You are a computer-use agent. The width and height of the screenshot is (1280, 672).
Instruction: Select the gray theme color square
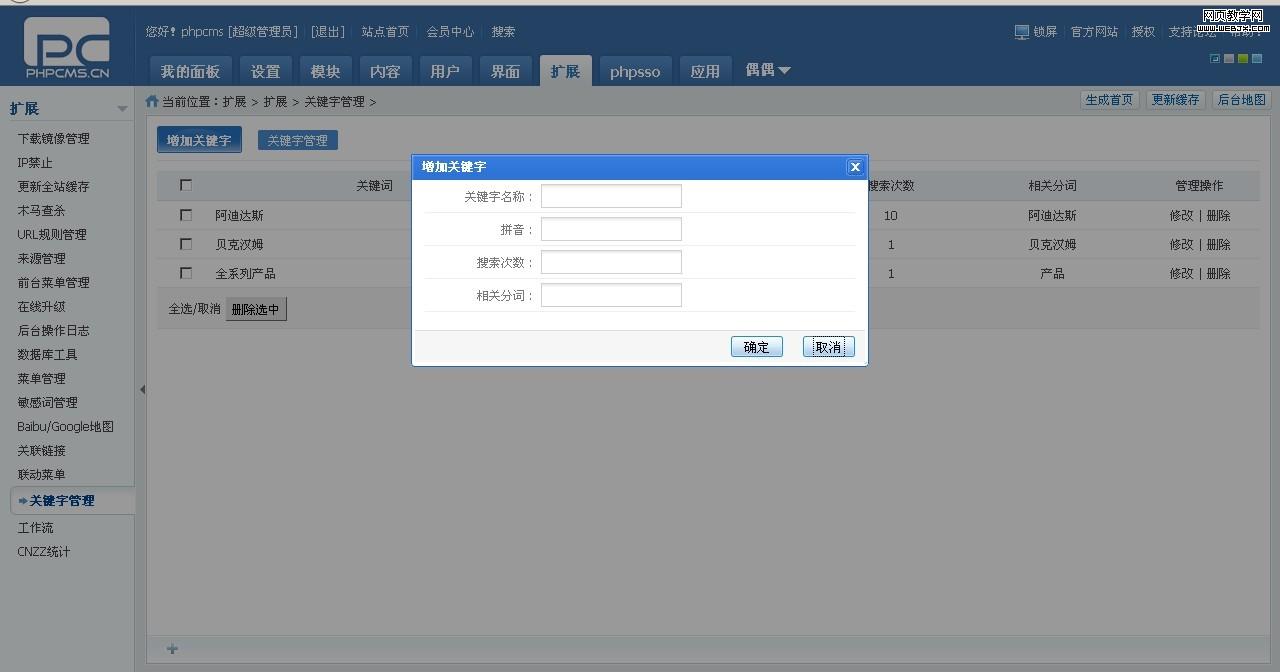pyautogui.click(x=1229, y=59)
